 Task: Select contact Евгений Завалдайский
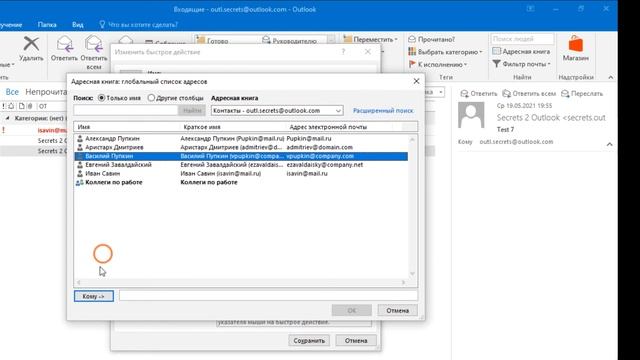(x=241, y=164)
